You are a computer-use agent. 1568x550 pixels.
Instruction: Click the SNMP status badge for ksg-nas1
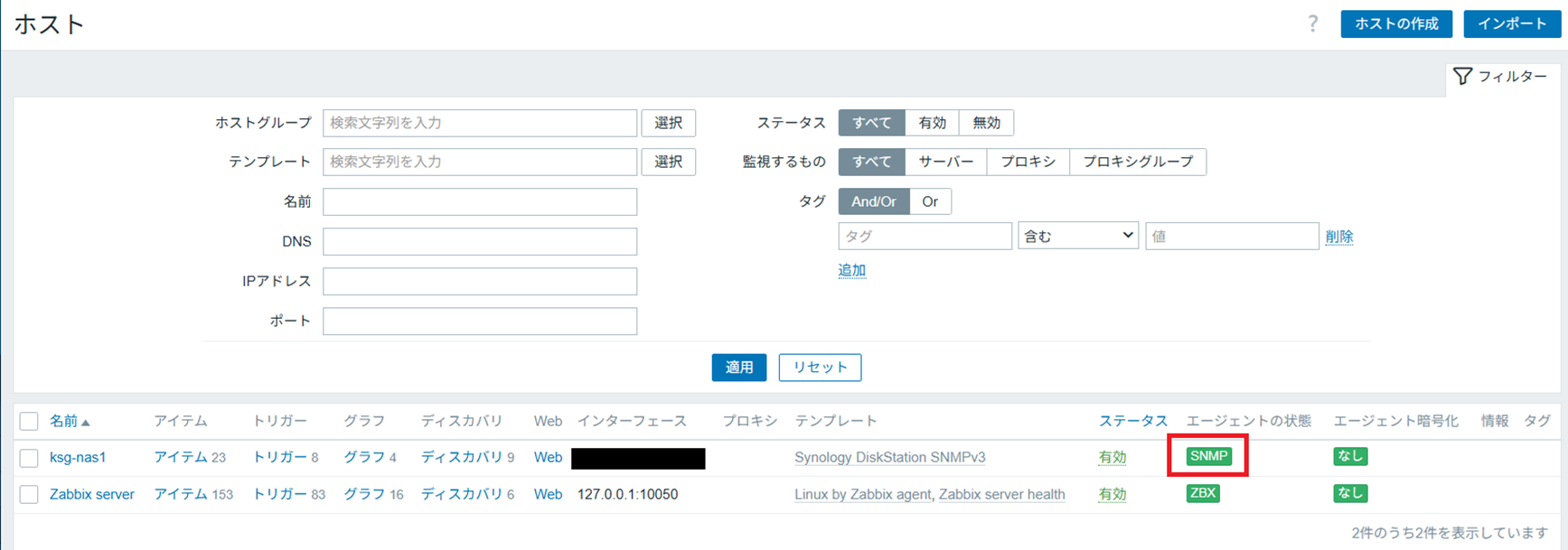click(x=1208, y=456)
